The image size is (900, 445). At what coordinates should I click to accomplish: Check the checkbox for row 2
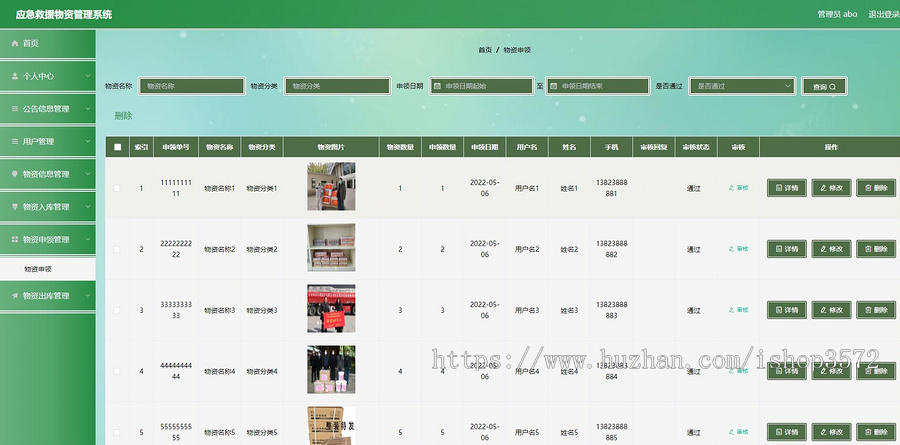117,249
